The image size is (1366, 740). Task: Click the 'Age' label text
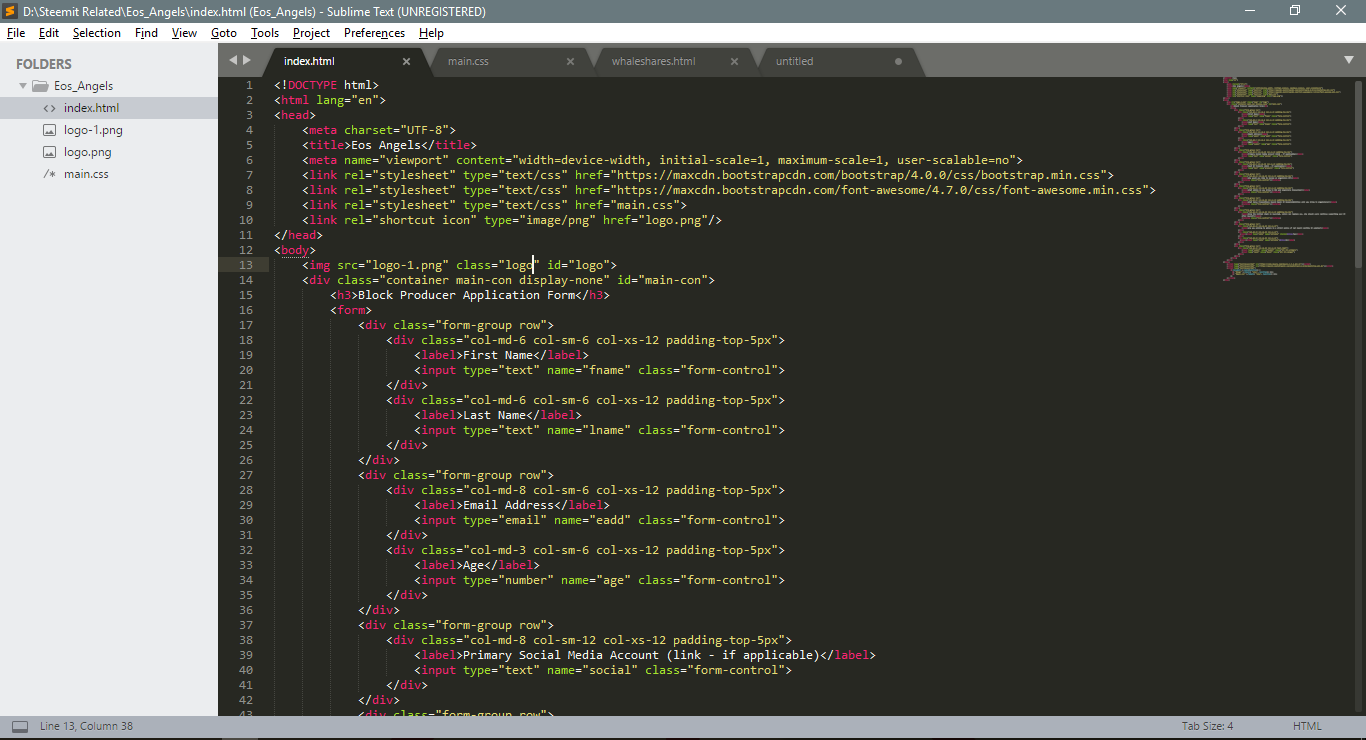point(473,565)
